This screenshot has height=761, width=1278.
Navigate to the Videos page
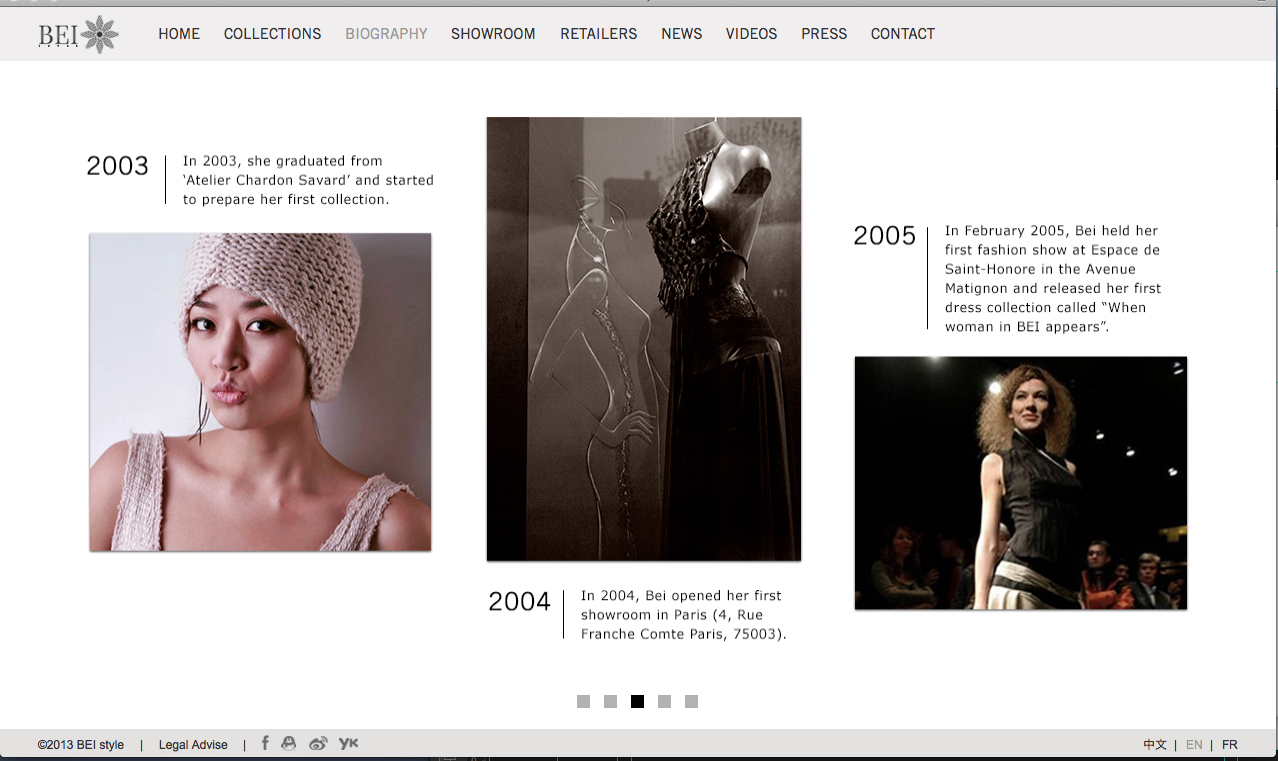(751, 34)
